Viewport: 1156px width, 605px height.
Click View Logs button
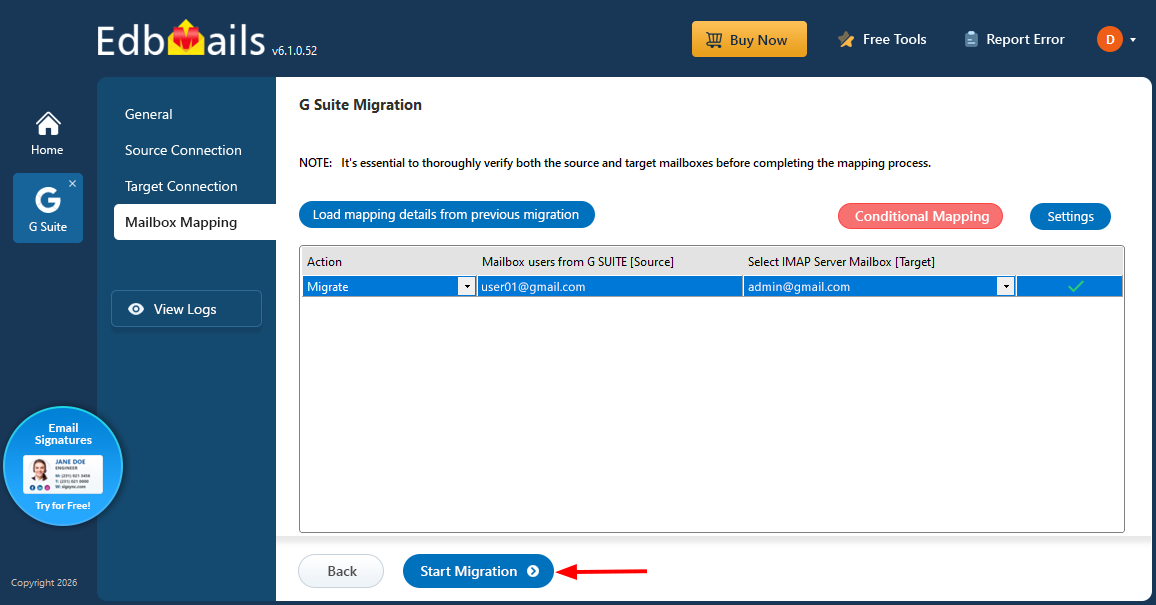click(x=186, y=309)
